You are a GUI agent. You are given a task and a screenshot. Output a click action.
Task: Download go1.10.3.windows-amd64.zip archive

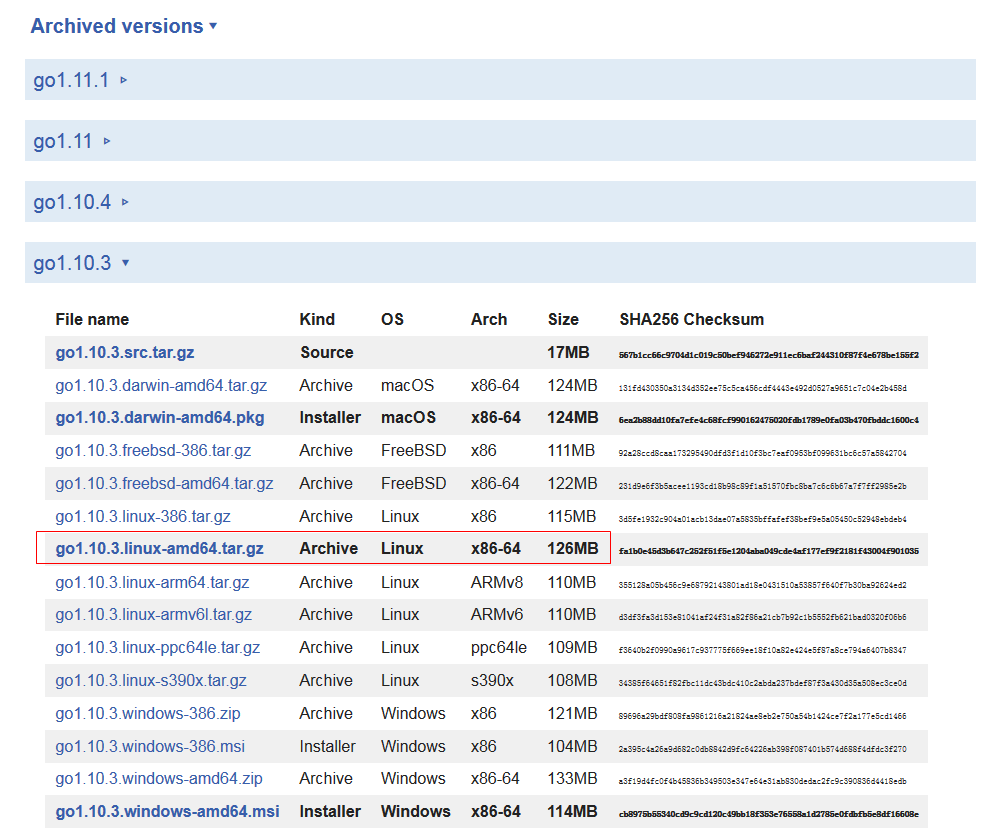coord(159,779)
